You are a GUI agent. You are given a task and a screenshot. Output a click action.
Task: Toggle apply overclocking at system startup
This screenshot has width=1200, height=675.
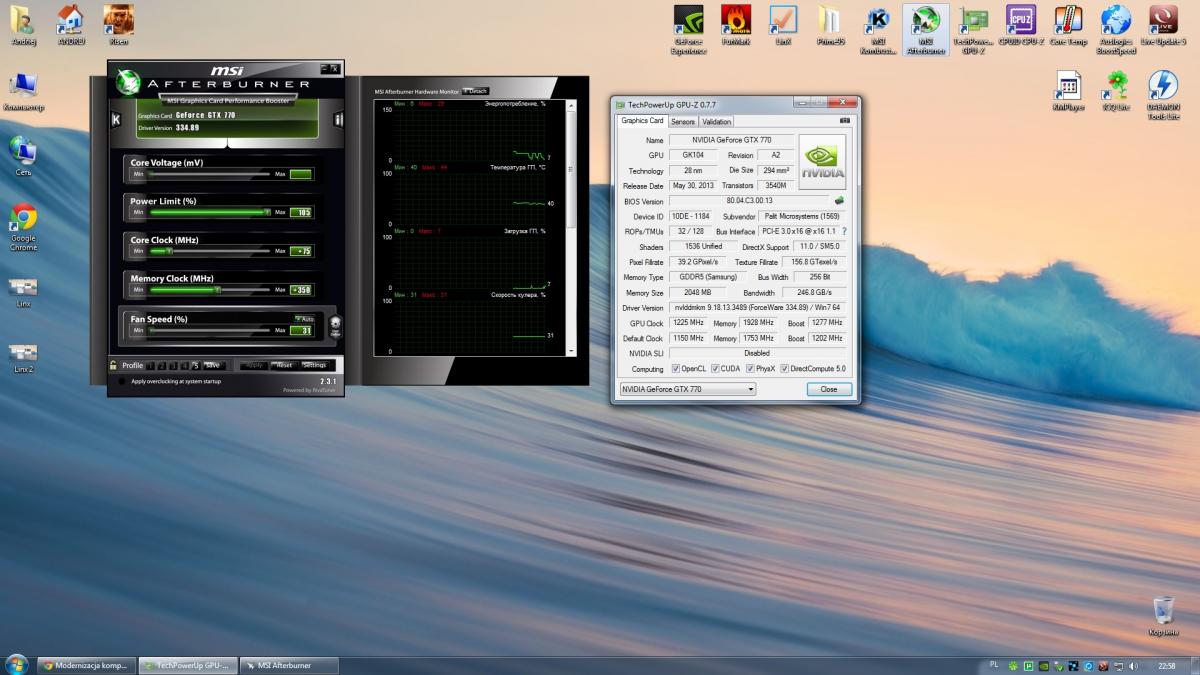(x=122, y=381)
